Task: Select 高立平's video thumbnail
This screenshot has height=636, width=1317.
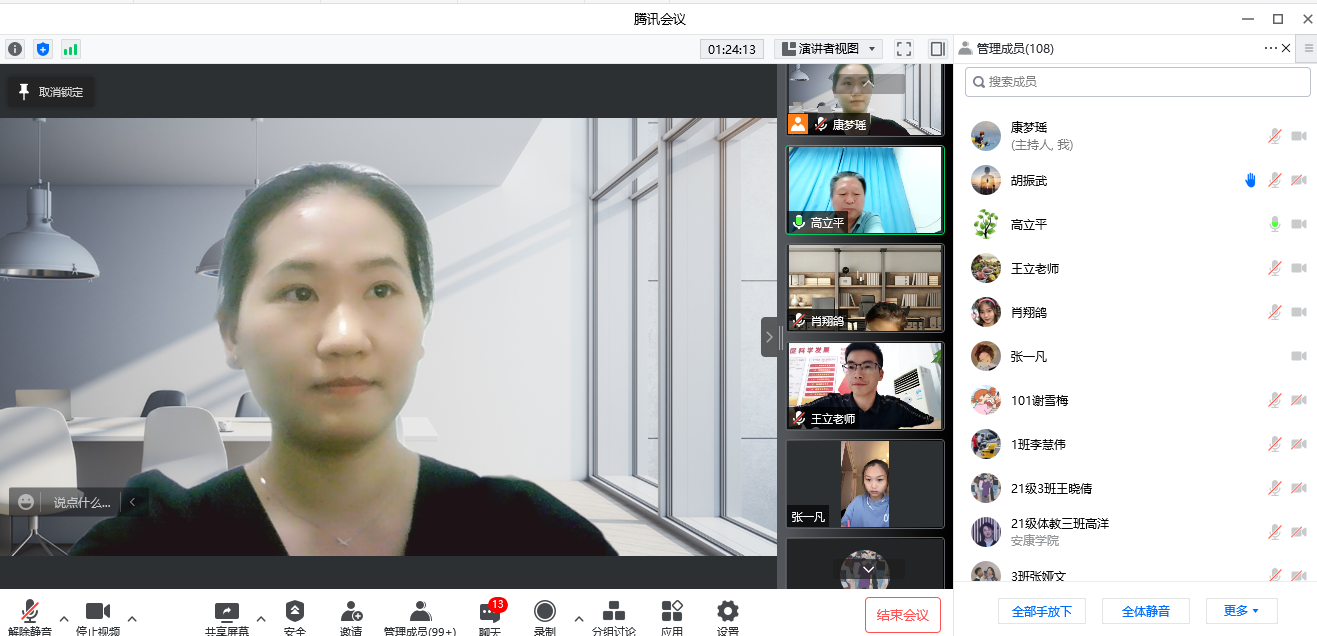Action: coord(865,191)
